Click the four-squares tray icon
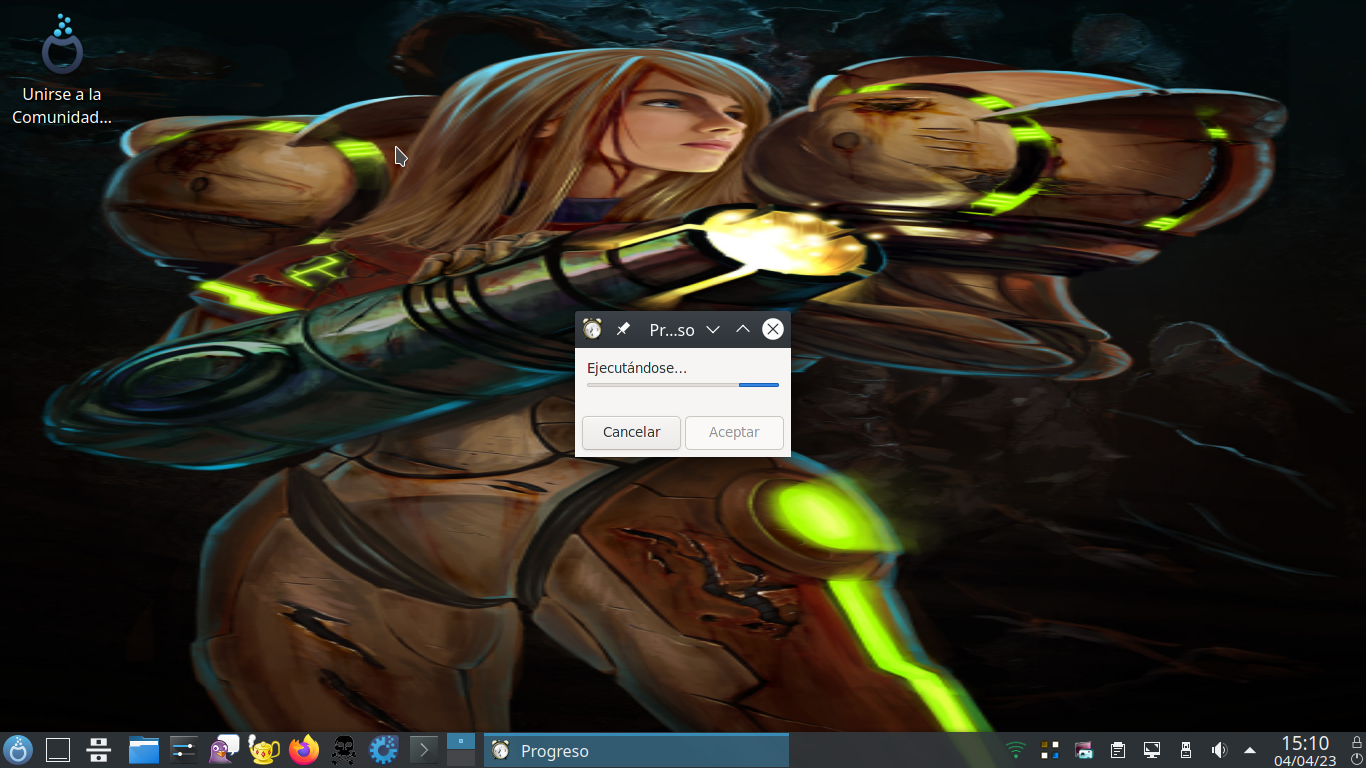This screenshot has width=1366, height=768. [1050, 750]
